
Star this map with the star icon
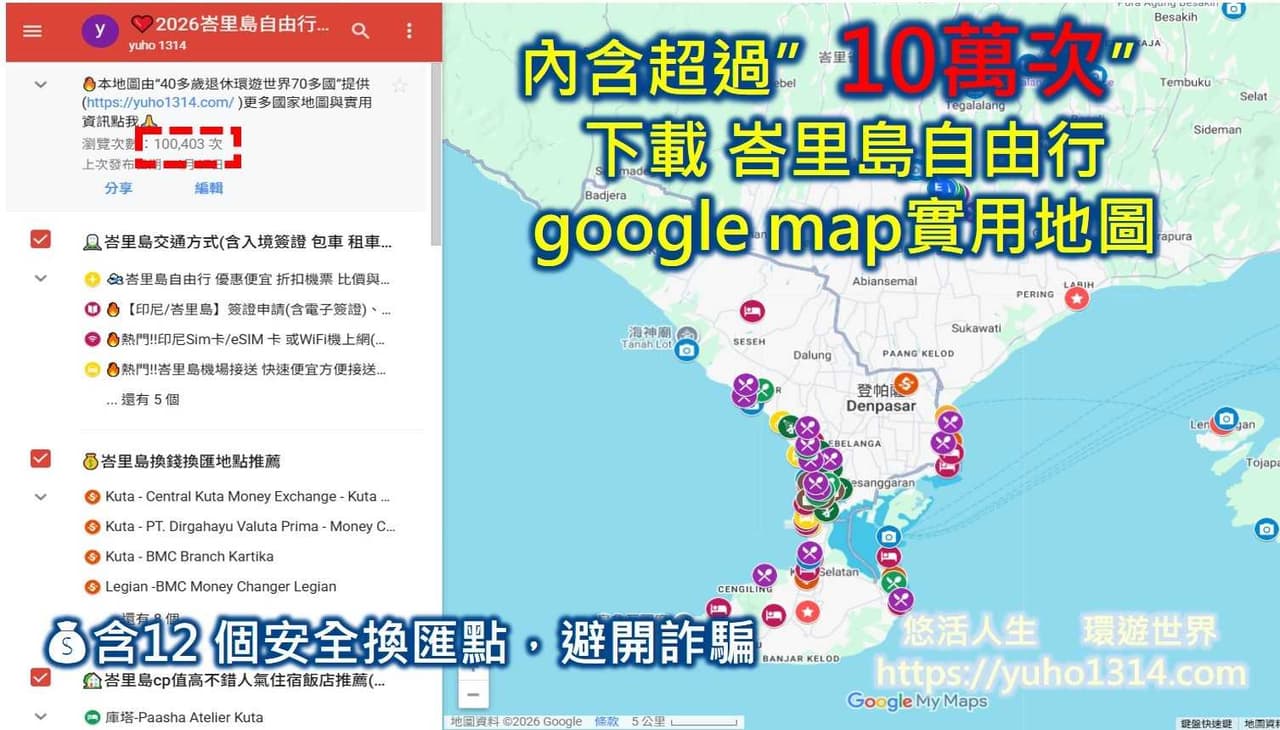[x=400, y=86]
